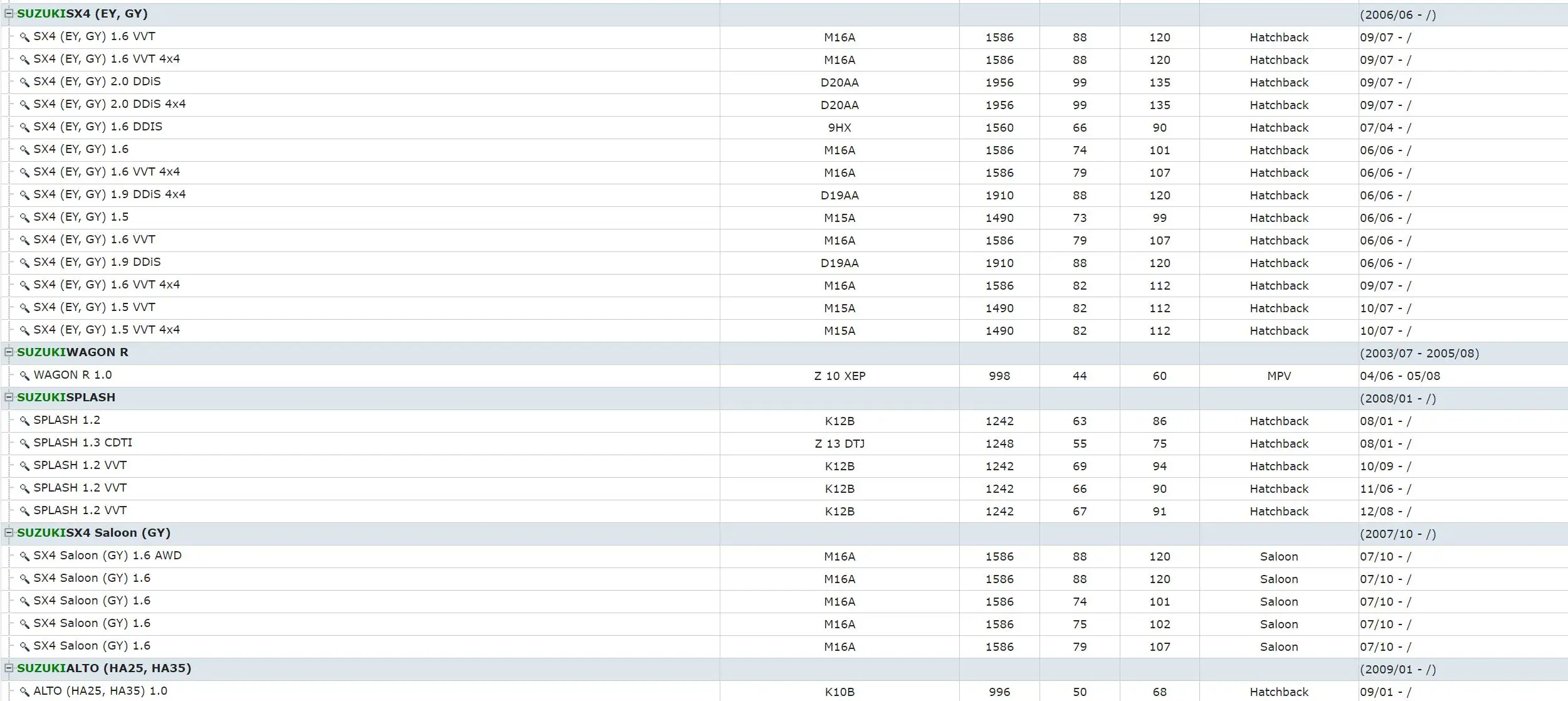Click engine code 'Z 13 DTJ'
This screenshot has height=701, width=1568.
839,444
